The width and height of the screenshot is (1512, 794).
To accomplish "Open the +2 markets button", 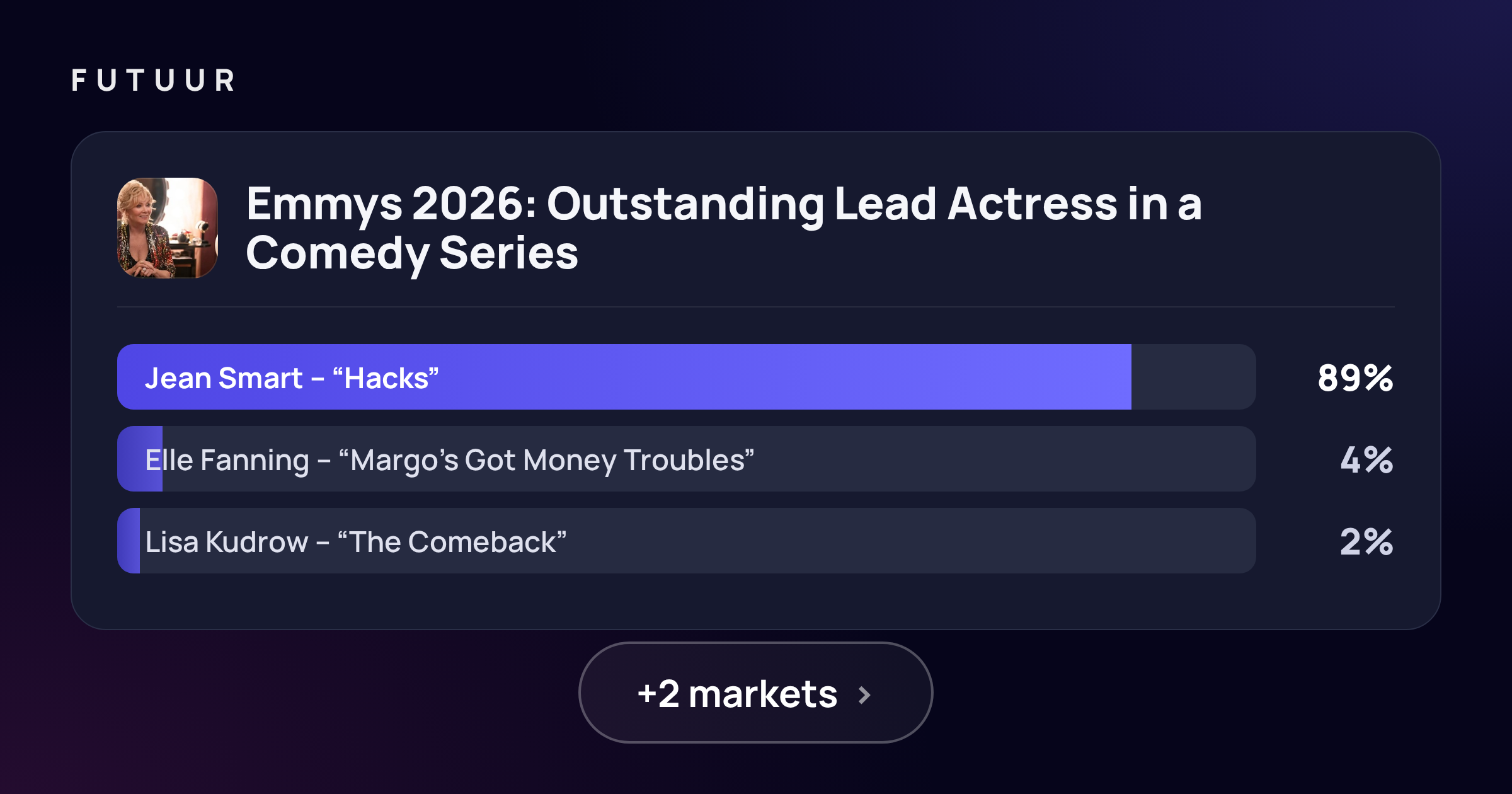I will click(x=755, y=693).
